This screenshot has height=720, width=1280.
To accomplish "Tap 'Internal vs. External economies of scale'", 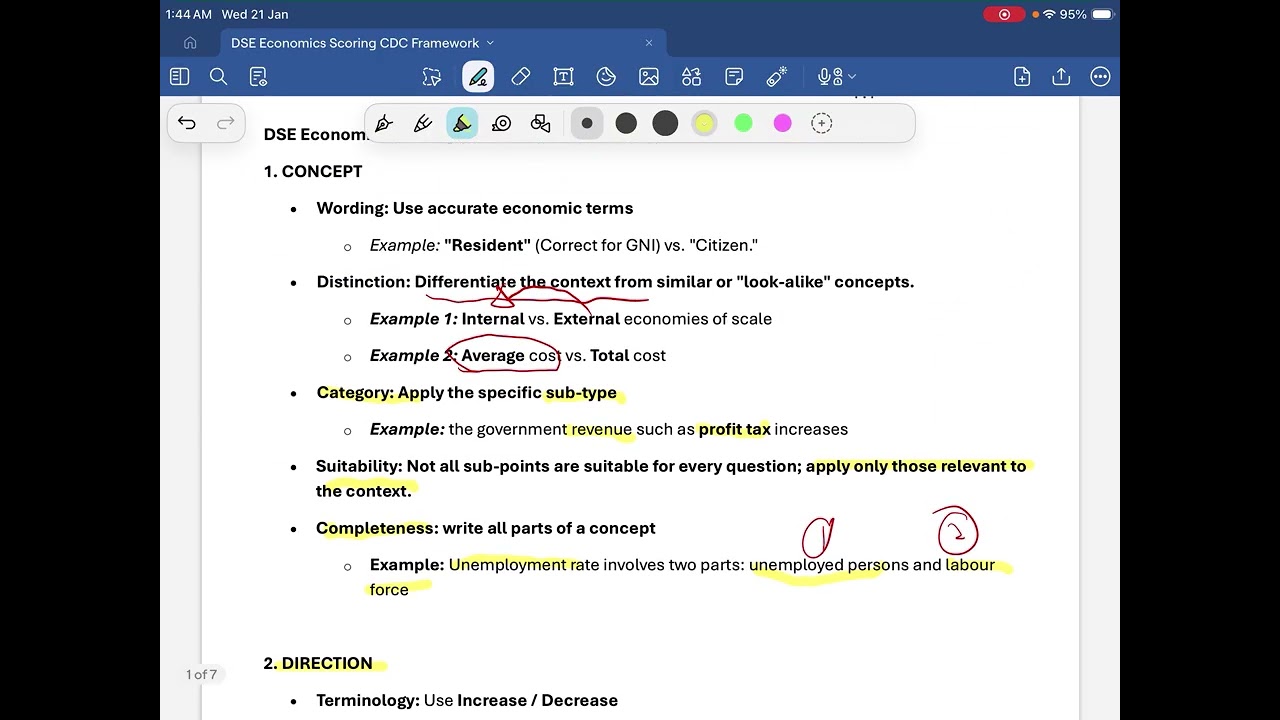I will (616, 319).
